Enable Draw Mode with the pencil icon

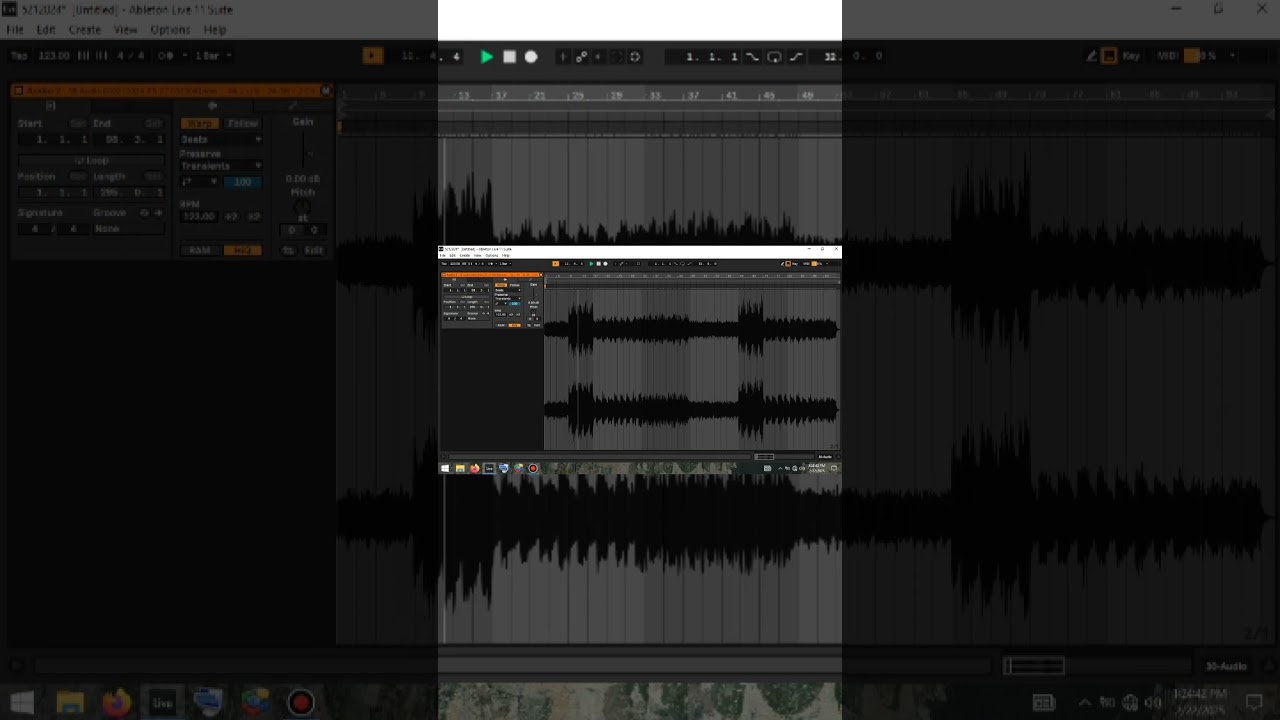(1092, 56)
